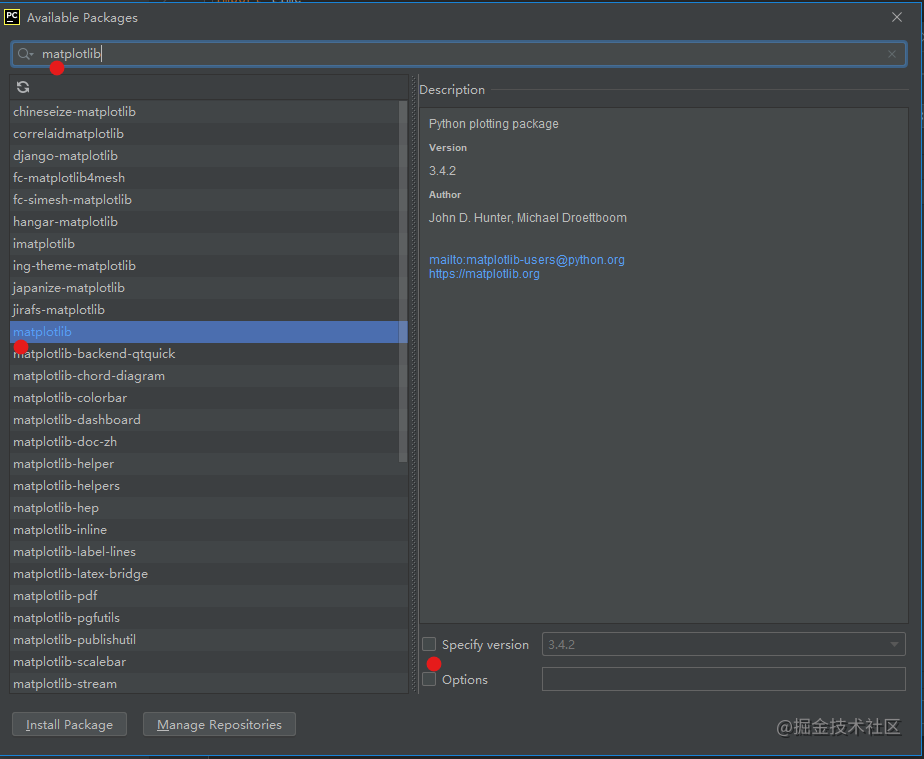Select matplotlib-hep package
This screenshot has width=924, height=759.
click(209, 507)
